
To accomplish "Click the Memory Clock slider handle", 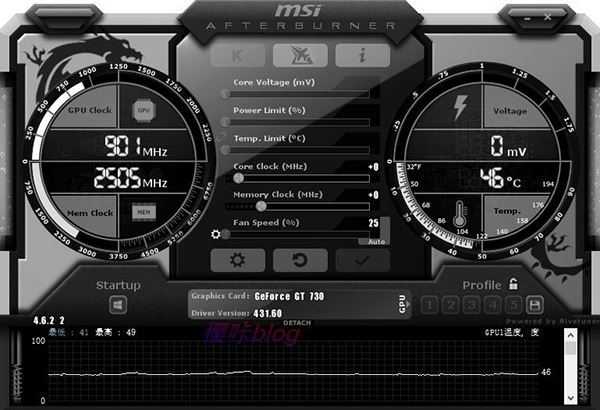I will (261, 206).
